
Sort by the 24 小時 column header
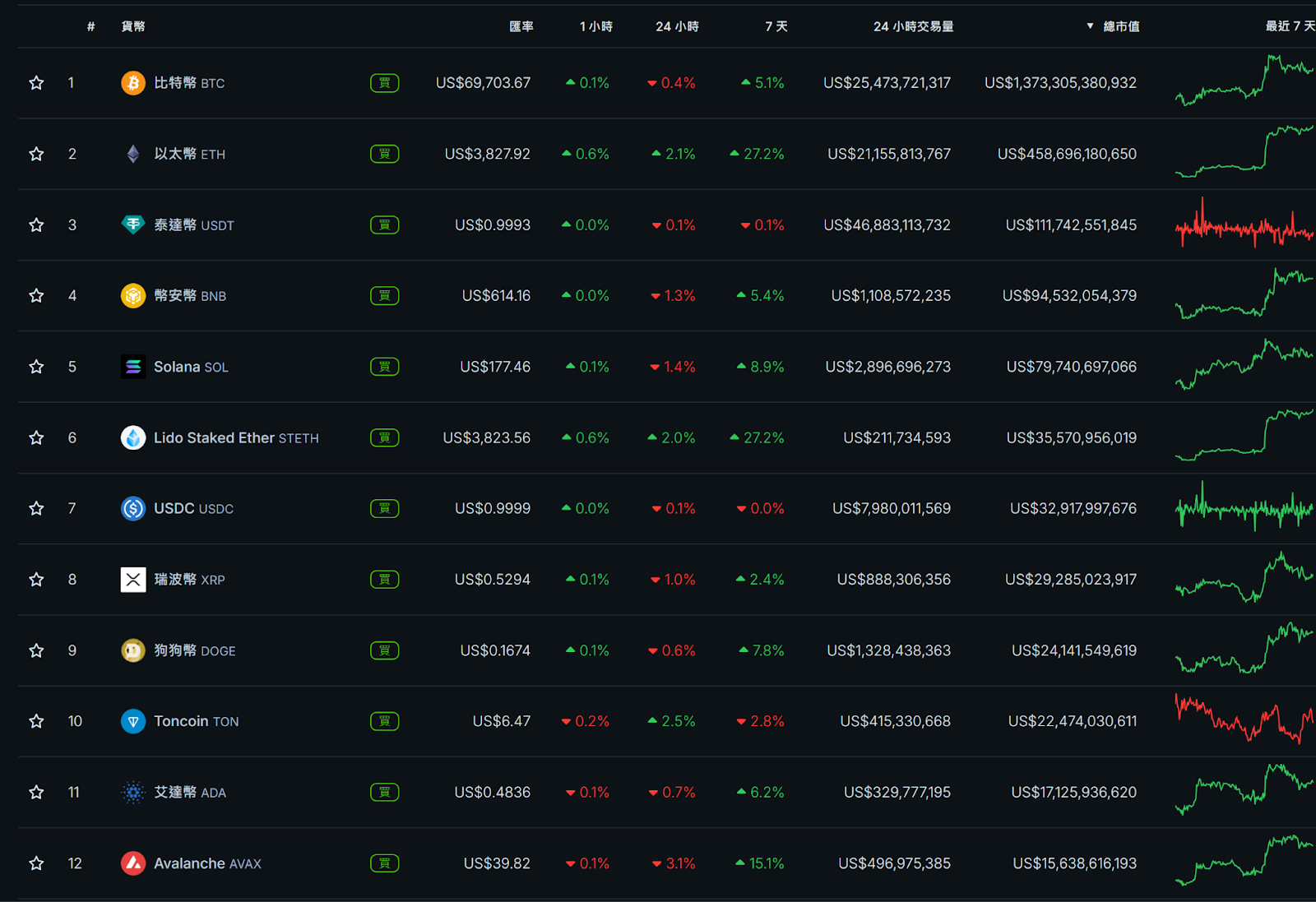click(x=677, y=26)
